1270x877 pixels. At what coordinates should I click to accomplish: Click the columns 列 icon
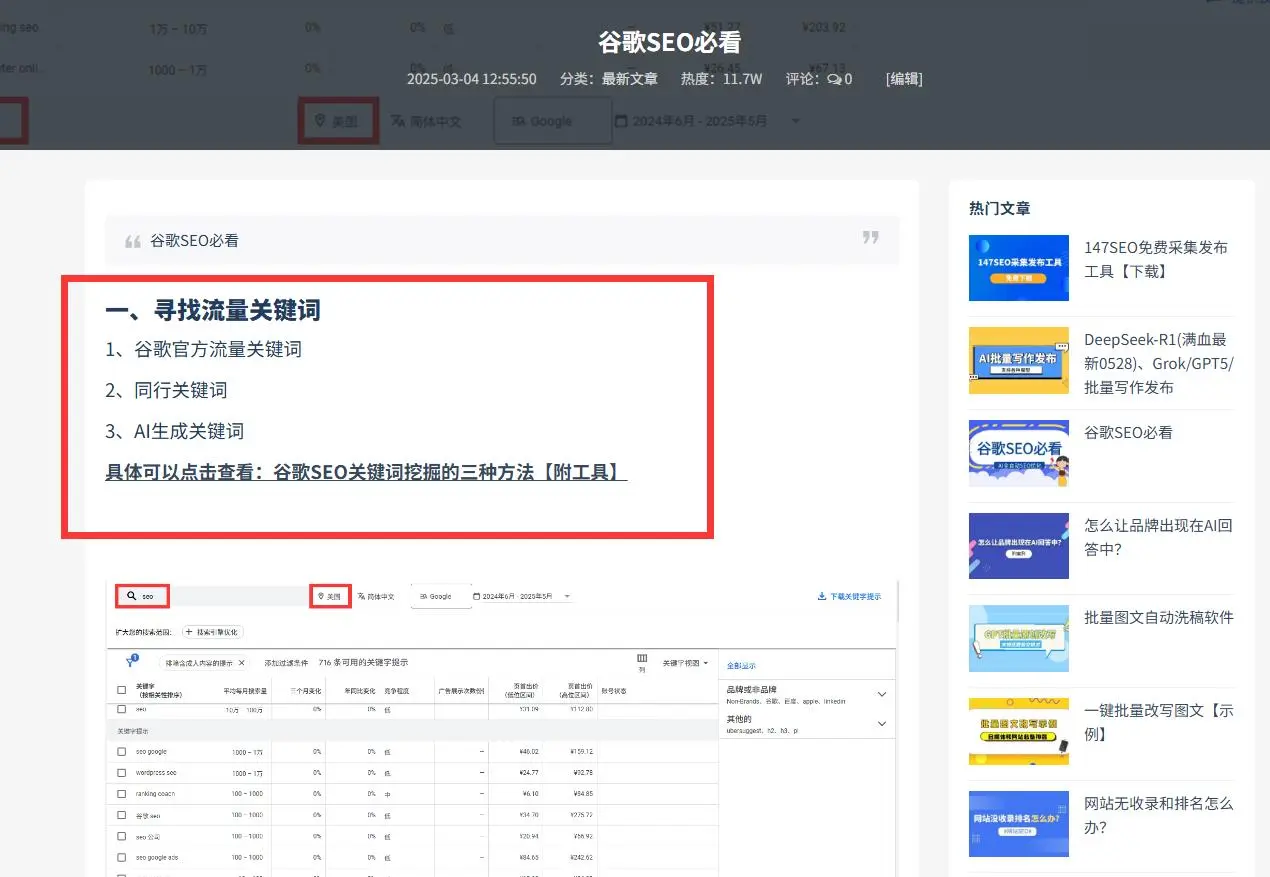[x=642, y=662]
